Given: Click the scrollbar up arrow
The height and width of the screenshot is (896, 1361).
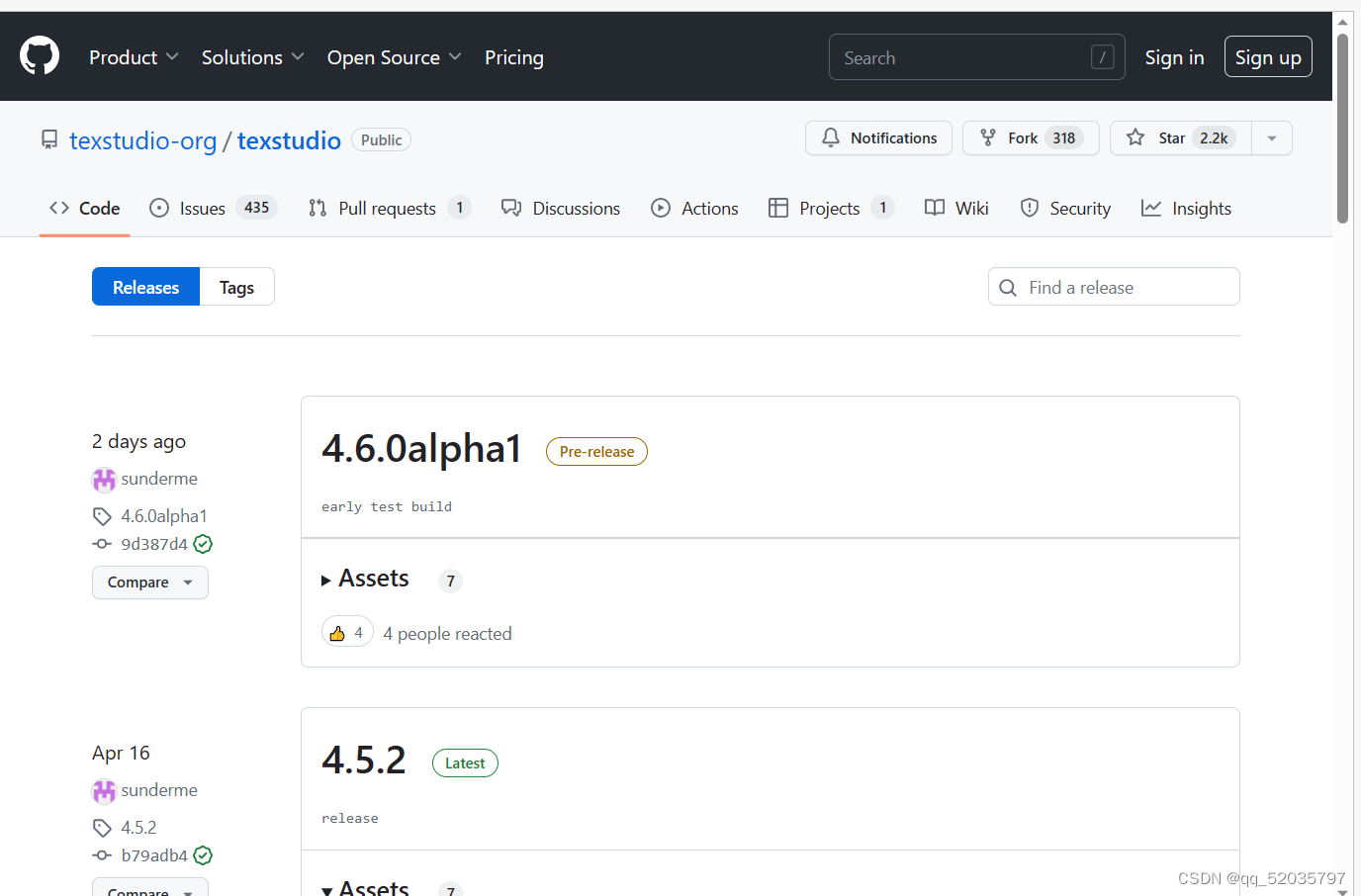Looking at the screenshot, I should (1342, 21).
